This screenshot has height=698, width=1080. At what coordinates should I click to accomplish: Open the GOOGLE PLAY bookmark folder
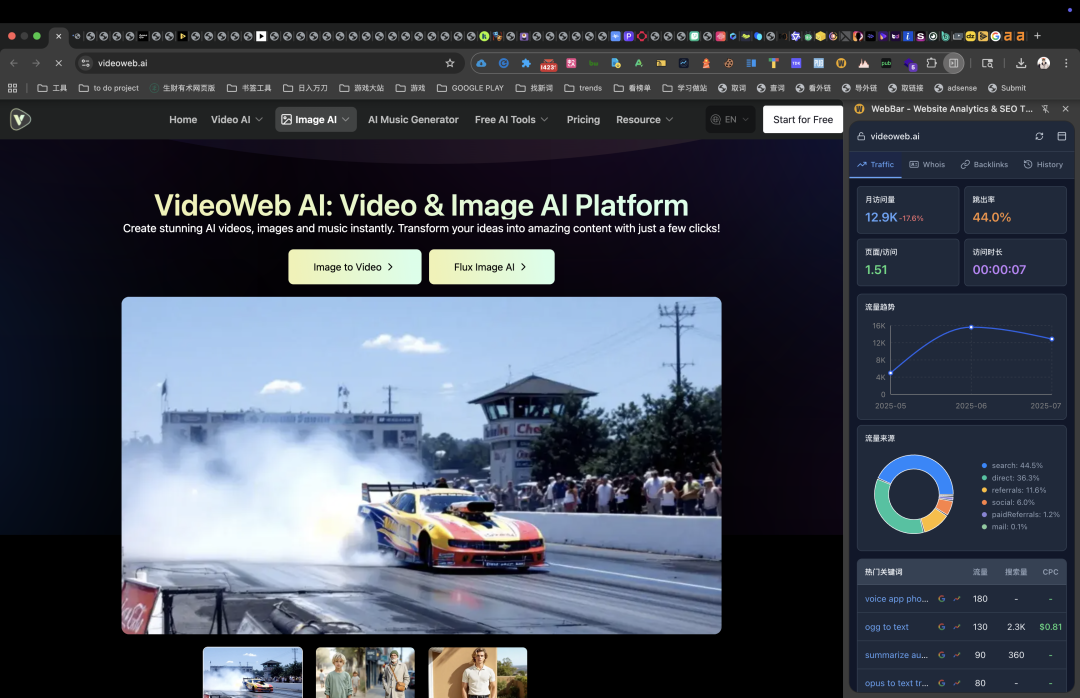click(470, 88)
